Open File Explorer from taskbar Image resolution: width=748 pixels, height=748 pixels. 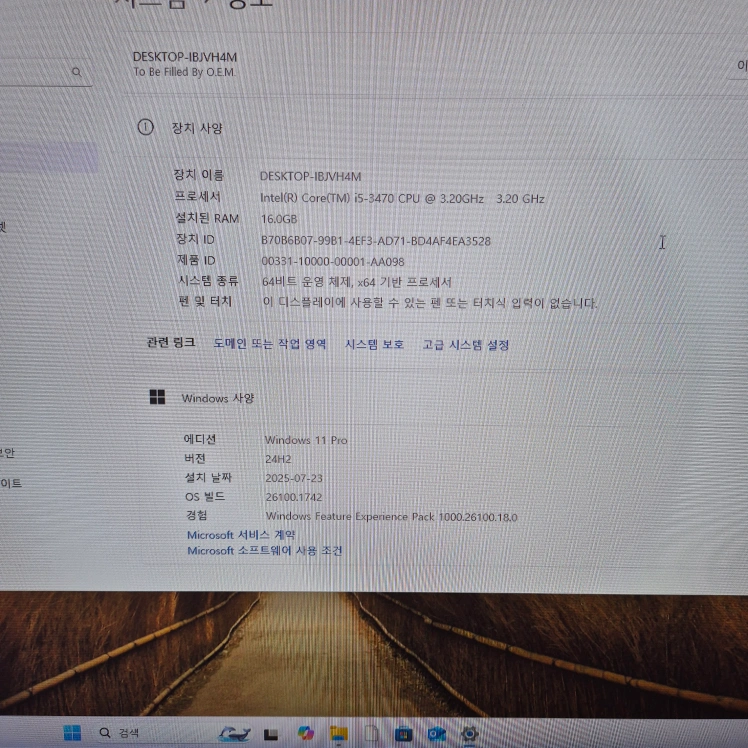pos(339,734)
